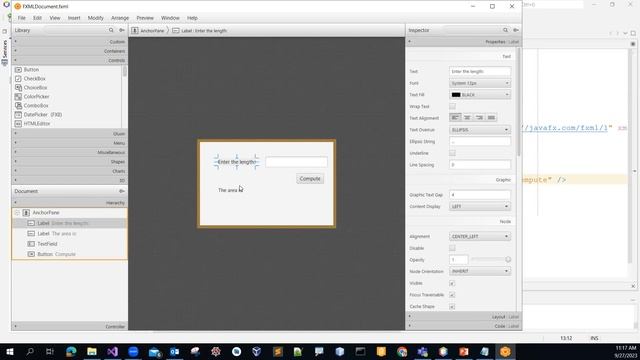Expand the Layout section in Inspector
Screen dimensions: 640x360
tap(463, 317)
